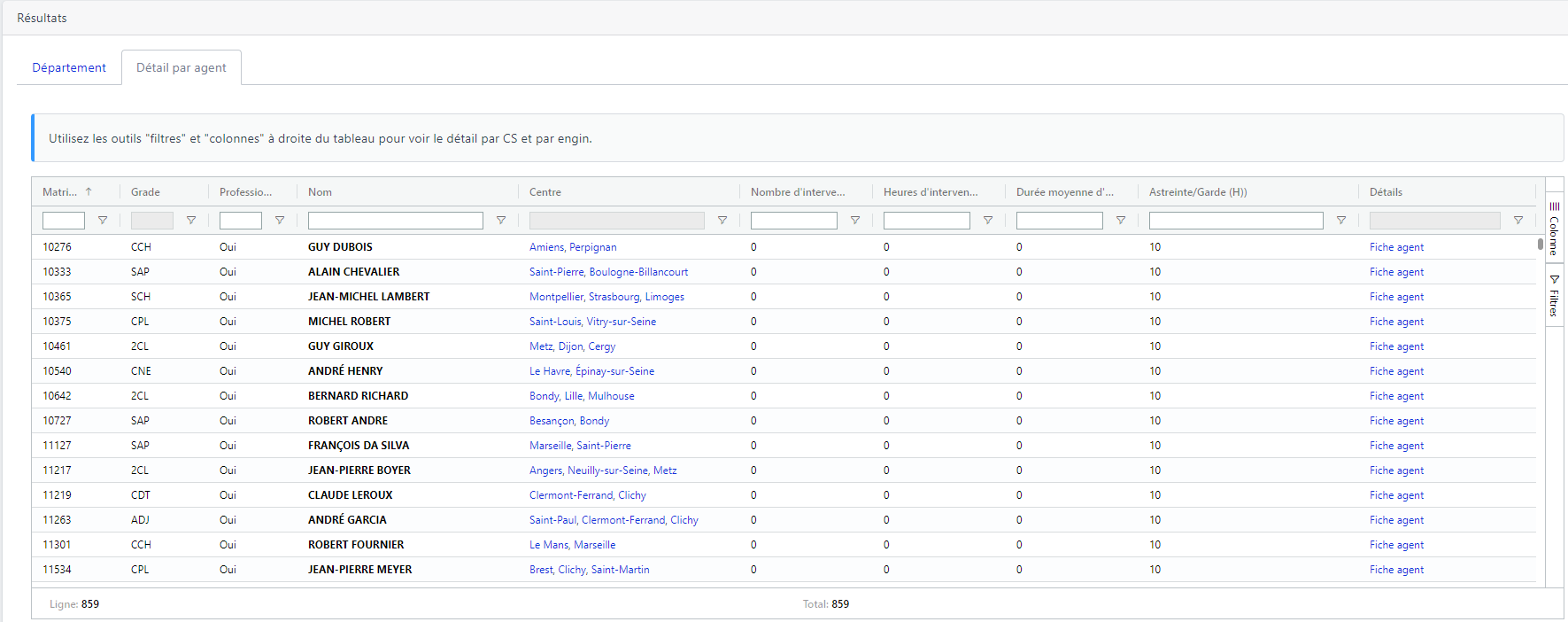
Task: Click the filter funnel for Professionnel column
Action: pos(280,221)
